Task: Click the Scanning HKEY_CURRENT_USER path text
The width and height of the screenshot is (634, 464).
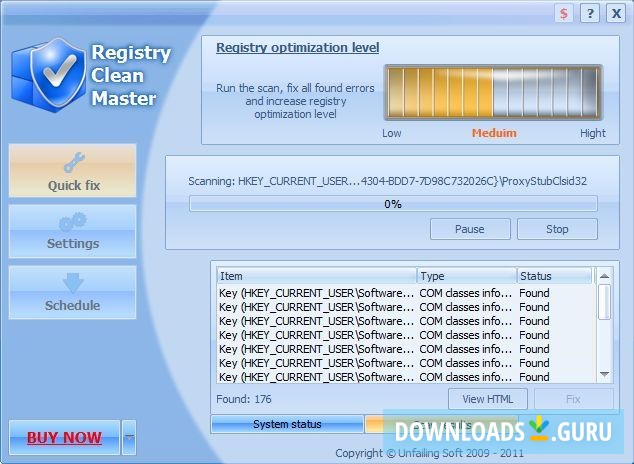Action: (387, 181)
